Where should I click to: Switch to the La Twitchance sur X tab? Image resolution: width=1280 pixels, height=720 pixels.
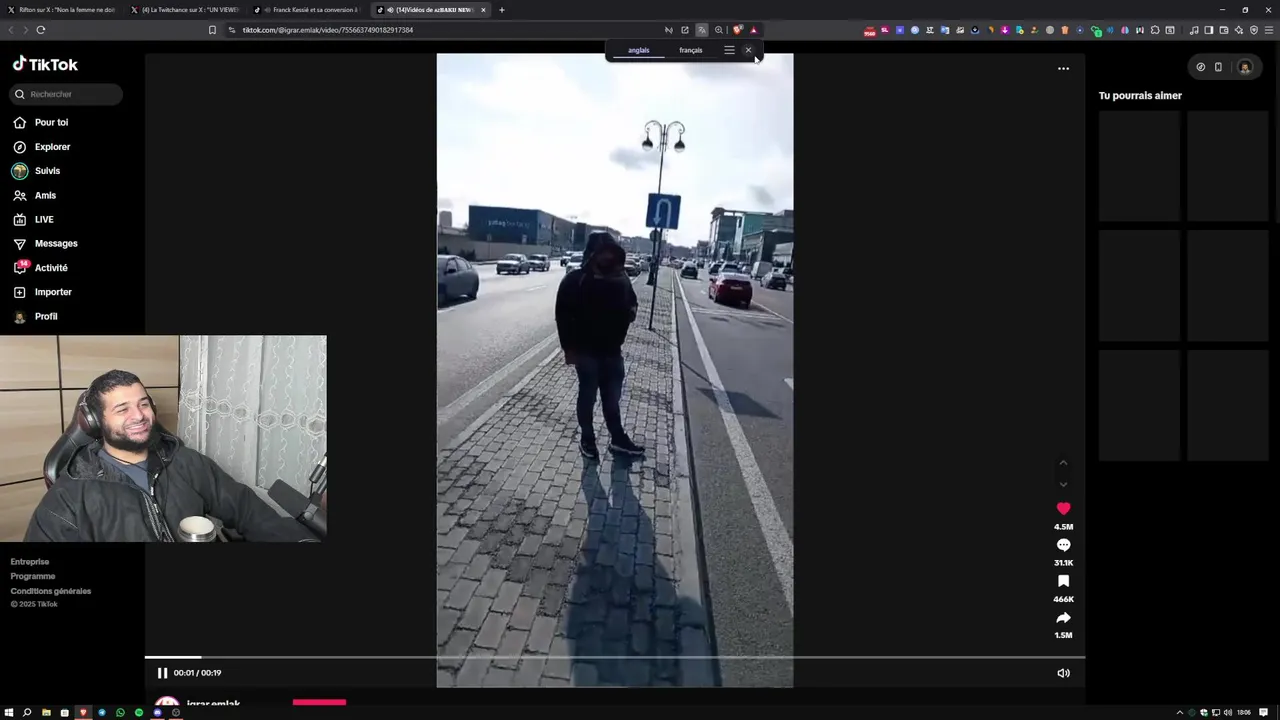(x=184, y=10)
